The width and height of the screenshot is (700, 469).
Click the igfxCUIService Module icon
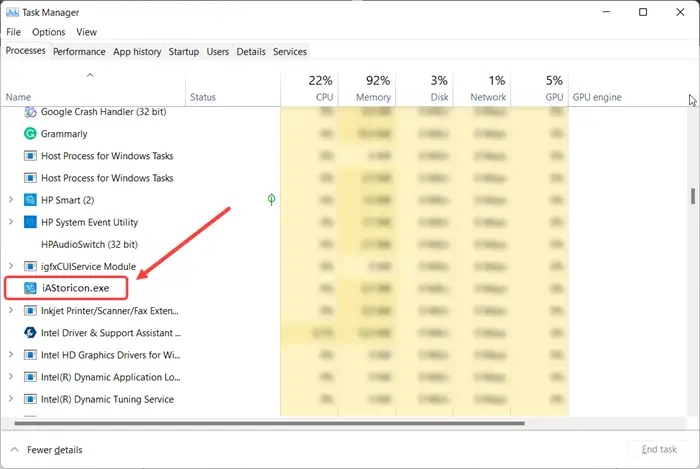click(30, 266)
